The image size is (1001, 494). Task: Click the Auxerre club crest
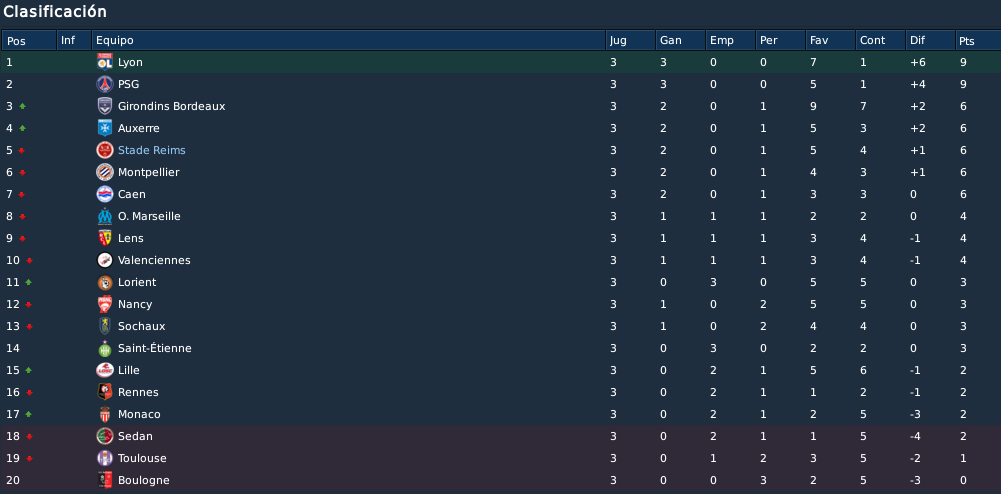(x=105, y=128)
